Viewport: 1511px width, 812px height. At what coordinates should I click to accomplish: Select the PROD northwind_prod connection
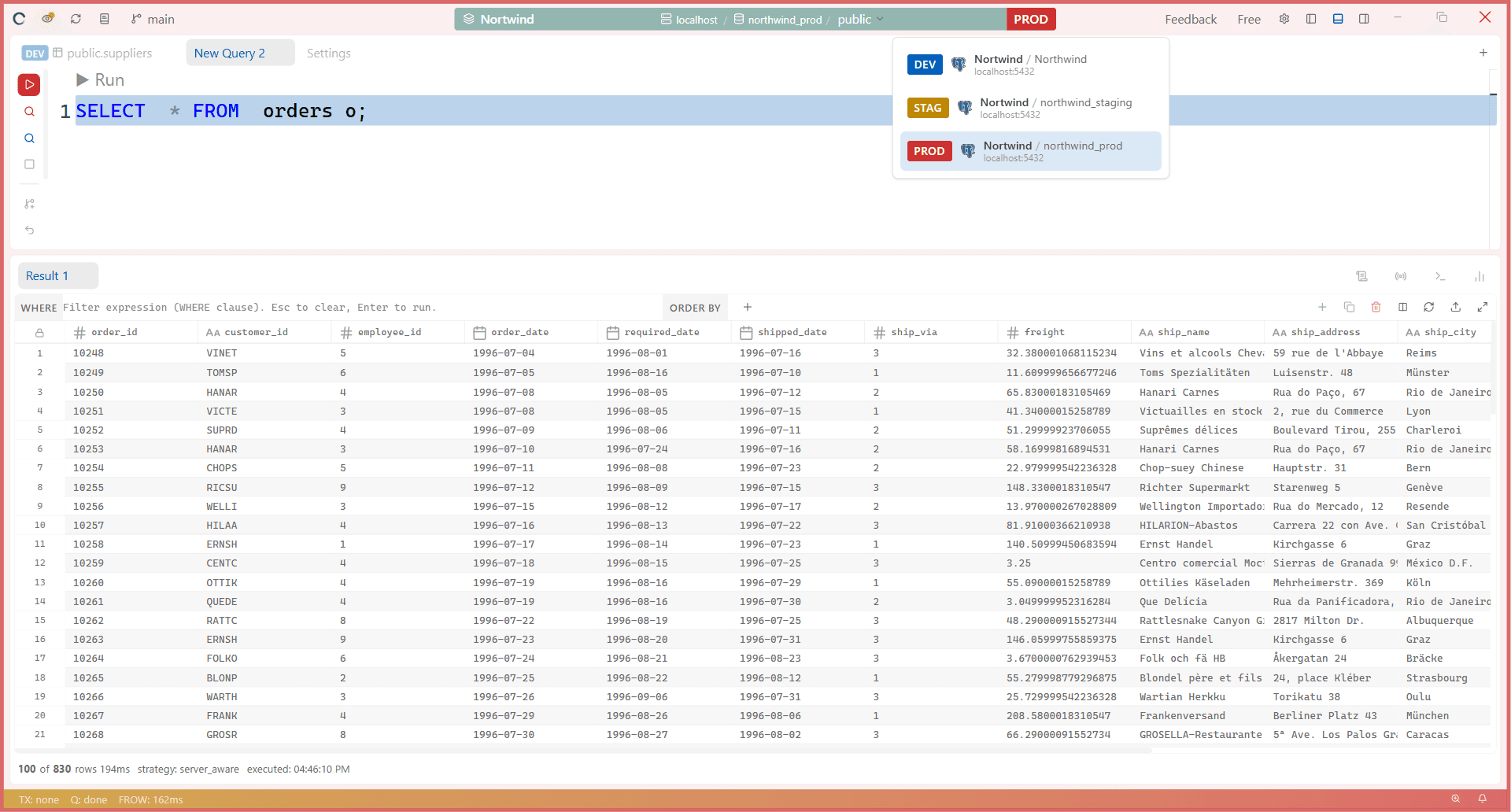tap(1031, 151)
